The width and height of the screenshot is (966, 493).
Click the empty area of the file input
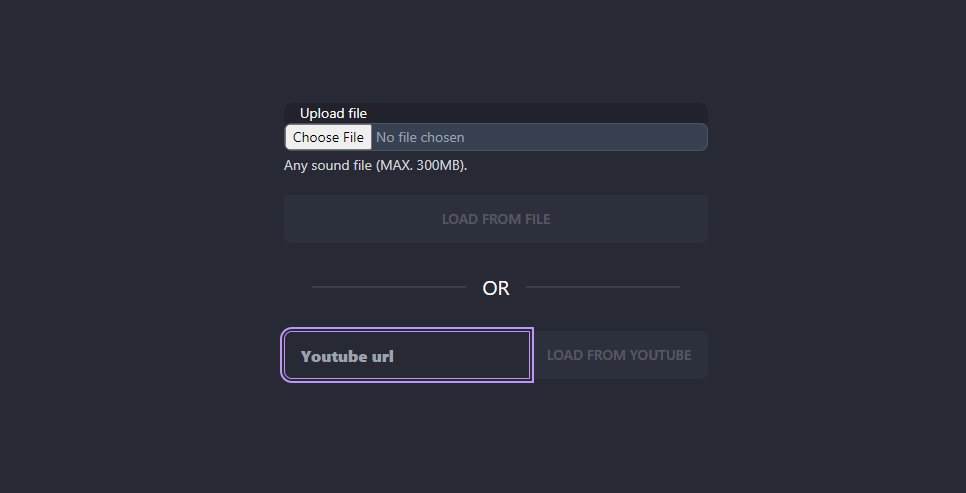(585, 137)
